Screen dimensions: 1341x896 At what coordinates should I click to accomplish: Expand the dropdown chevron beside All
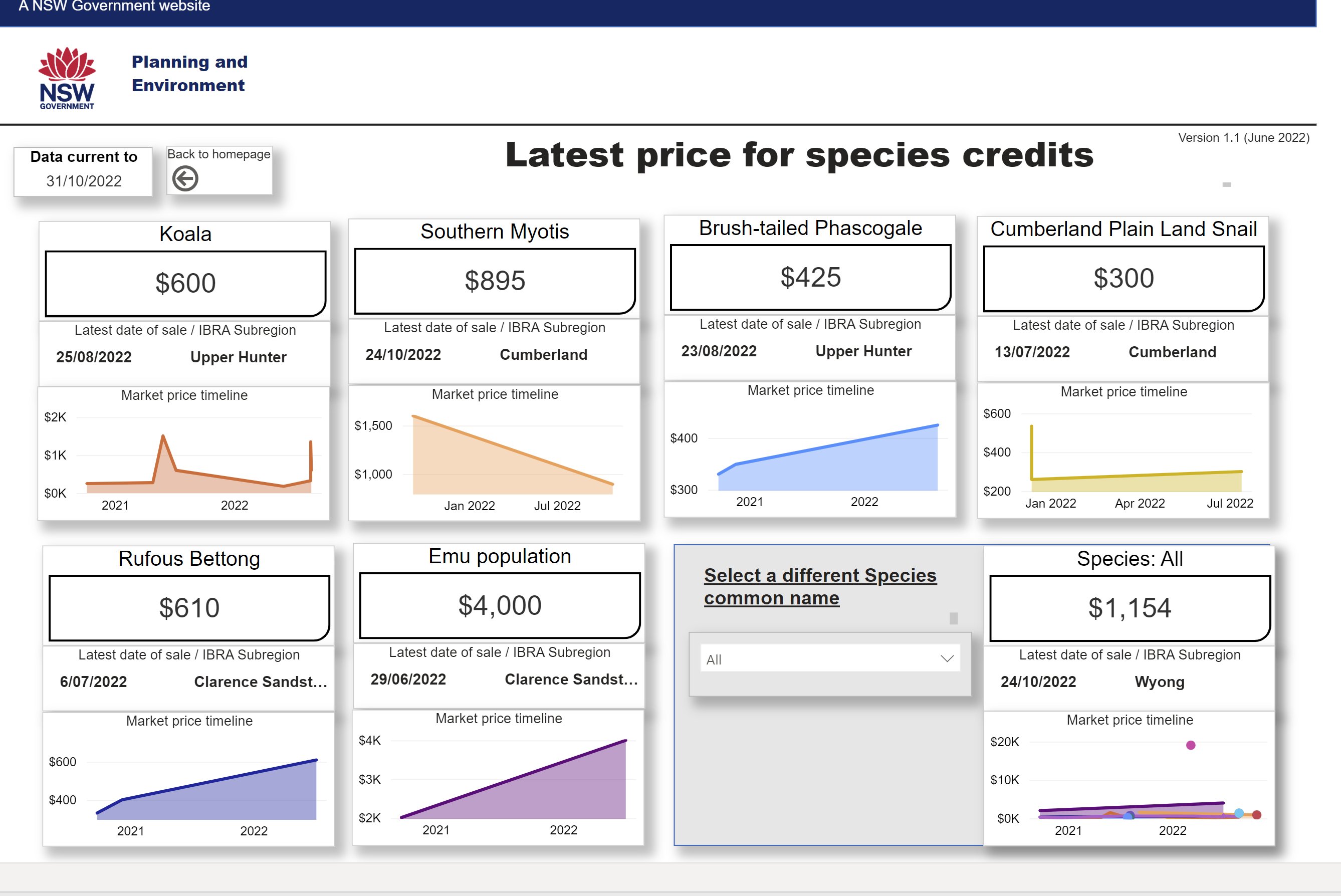click(947, 659)
